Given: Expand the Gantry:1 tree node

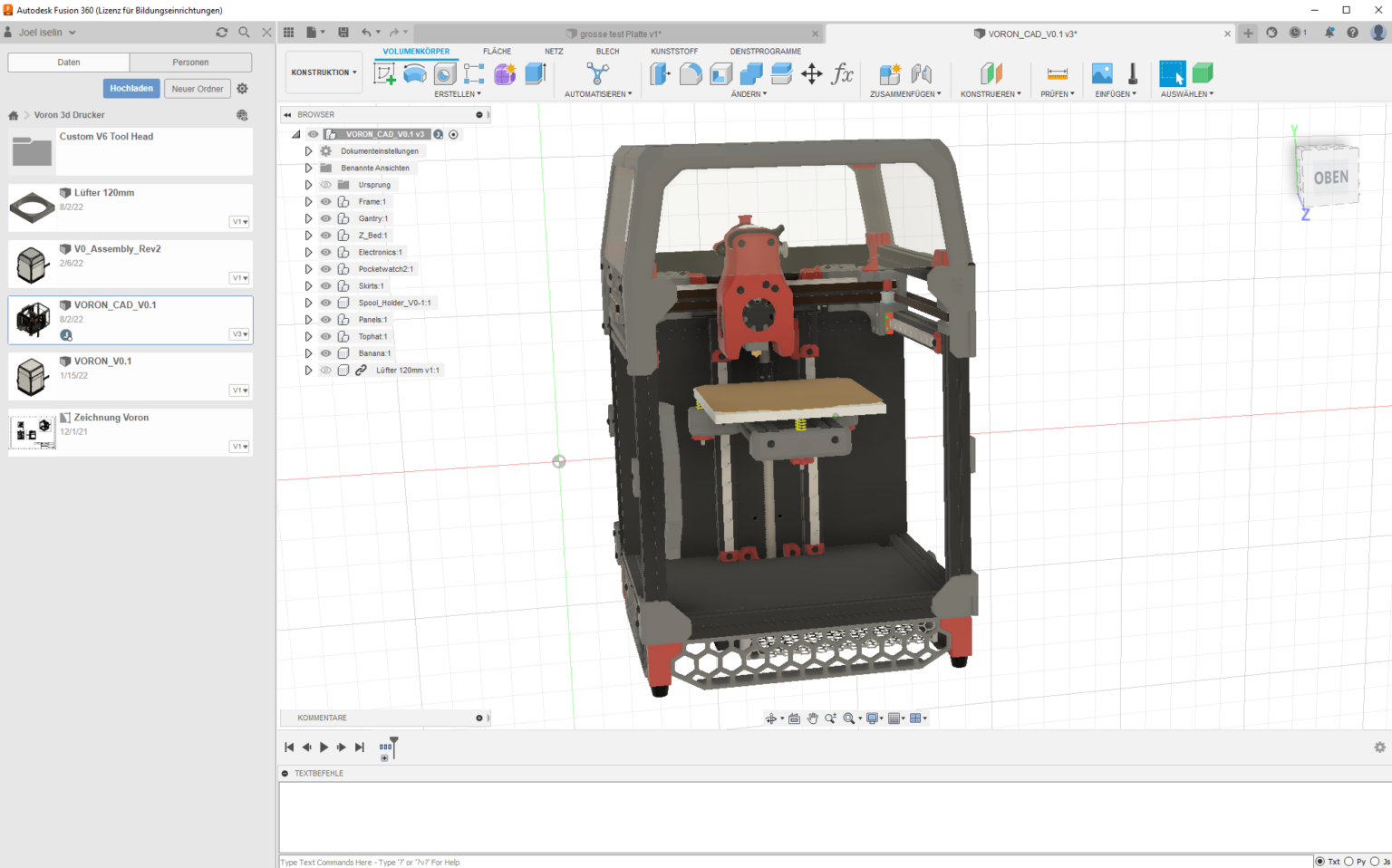Looking at the screenshot, I should [x=308, y=217].
